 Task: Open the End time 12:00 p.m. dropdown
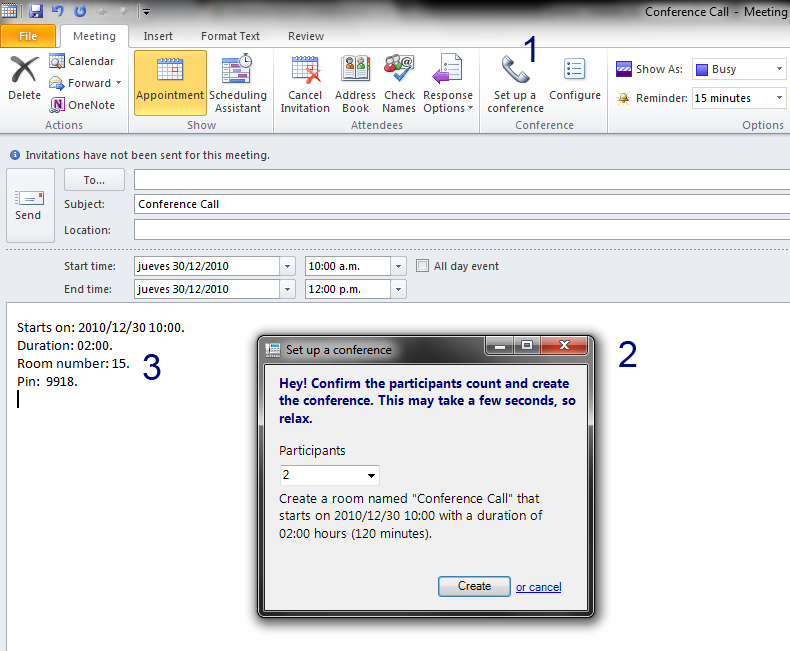[398, 289]
